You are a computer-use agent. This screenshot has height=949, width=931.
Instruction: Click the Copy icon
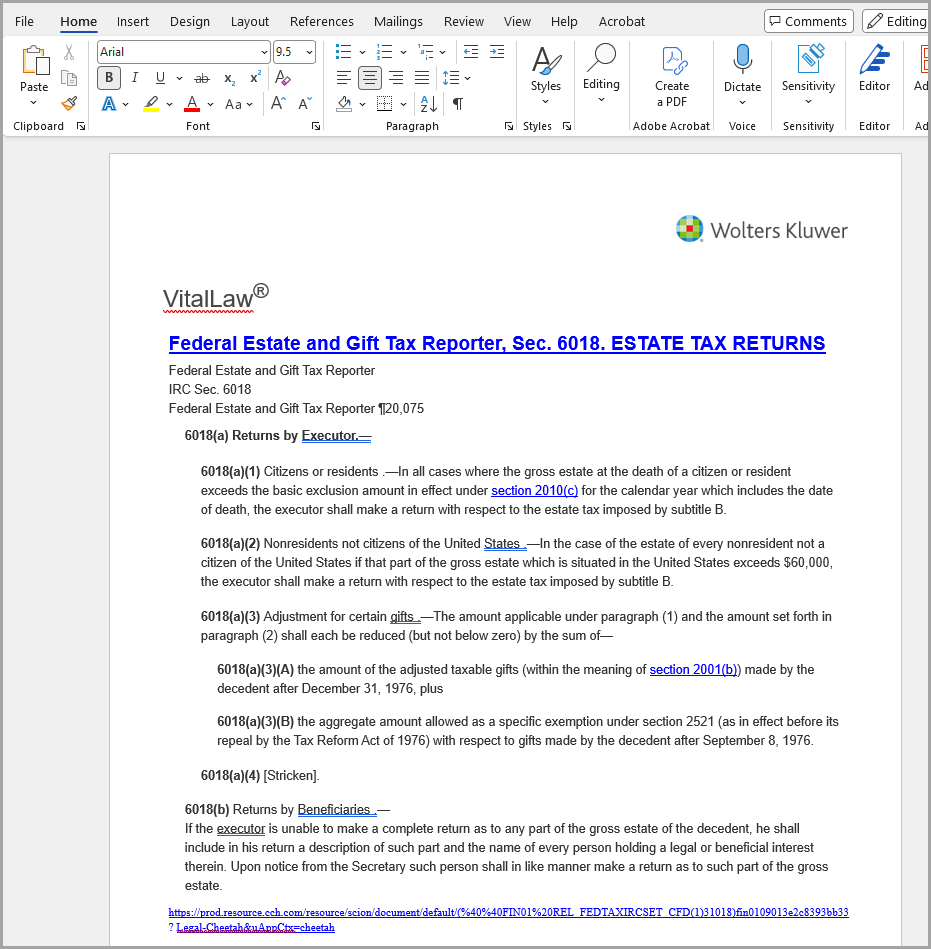point(69,78)
